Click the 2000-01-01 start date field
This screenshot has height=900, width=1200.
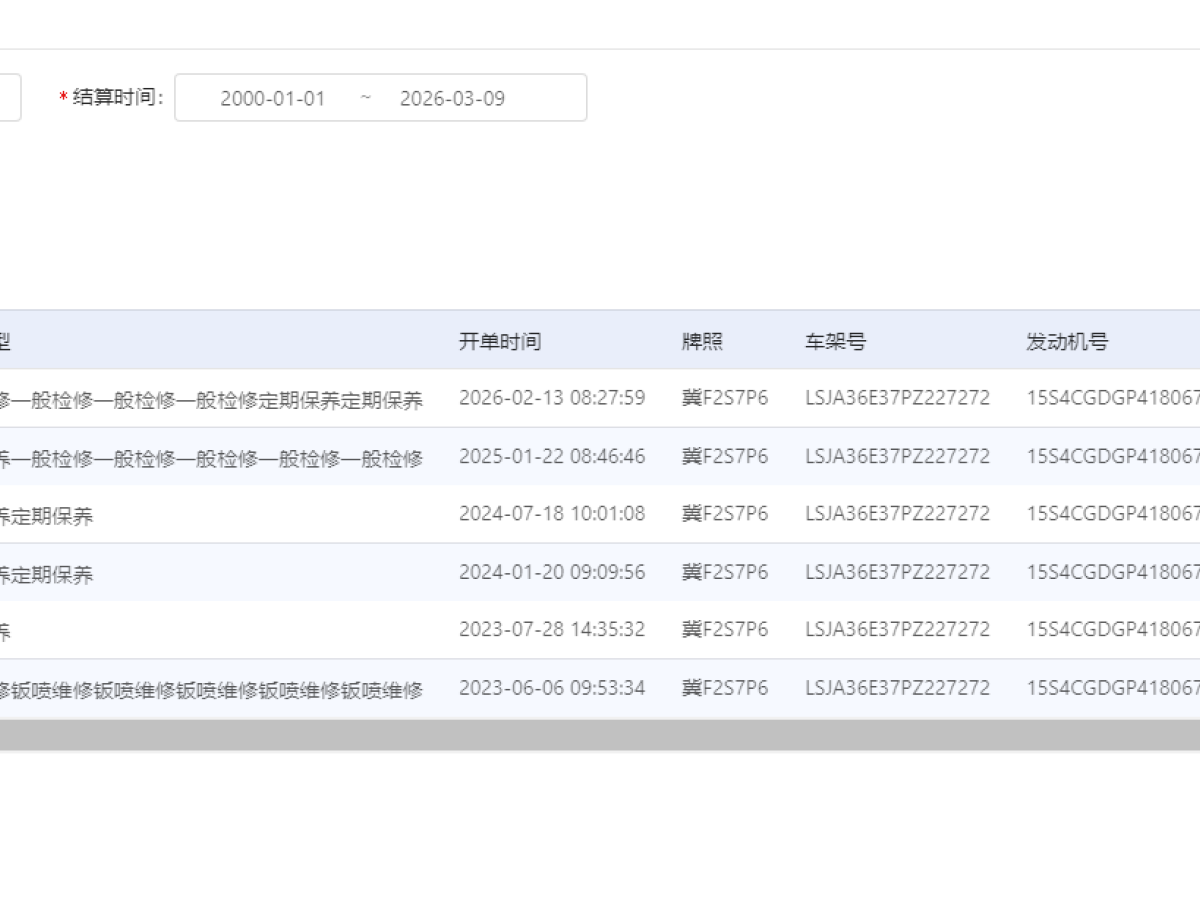tap(272, 98)
